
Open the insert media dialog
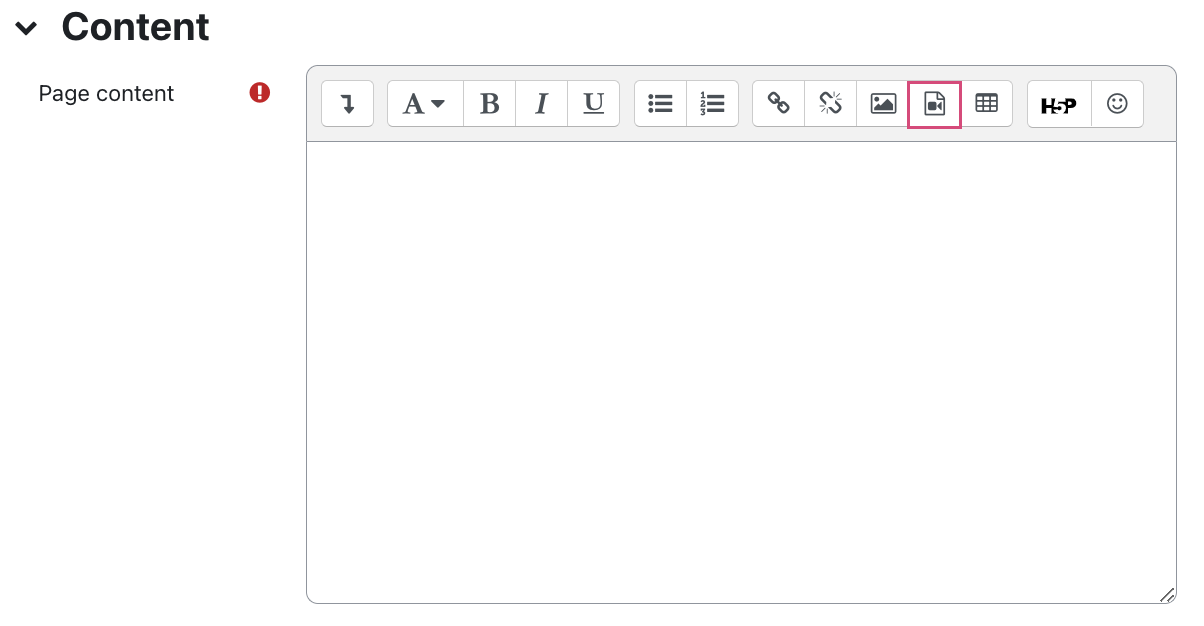pos(934,103)
